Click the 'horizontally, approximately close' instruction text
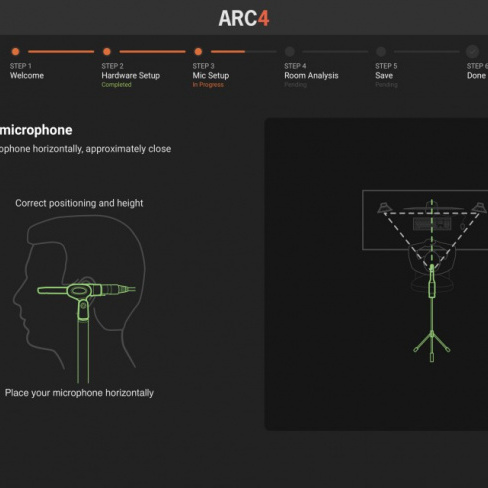This screenshot has width=488, height=488. 102,149
